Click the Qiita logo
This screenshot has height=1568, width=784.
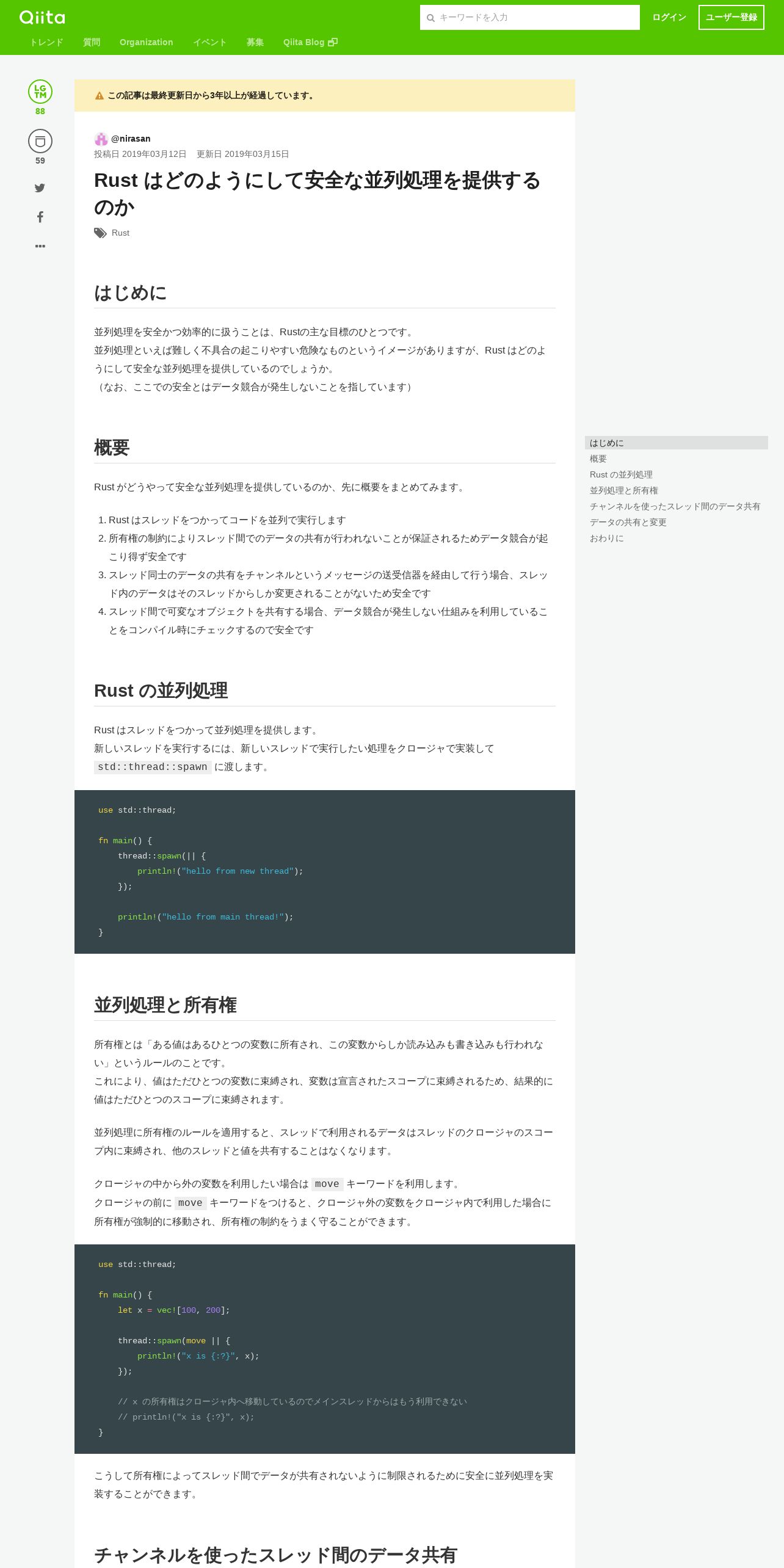click(x=42, y=17)
